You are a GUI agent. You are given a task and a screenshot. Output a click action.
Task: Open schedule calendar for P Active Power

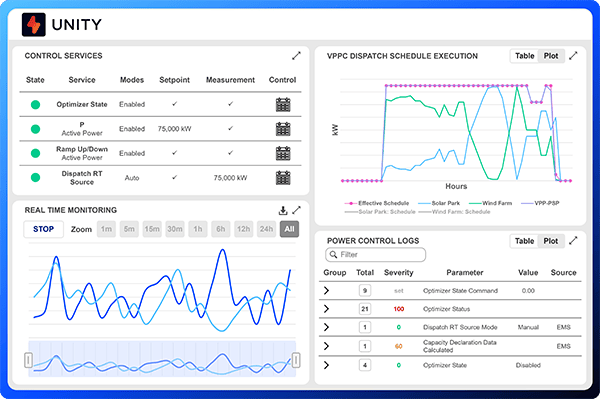tap(283, 129)
